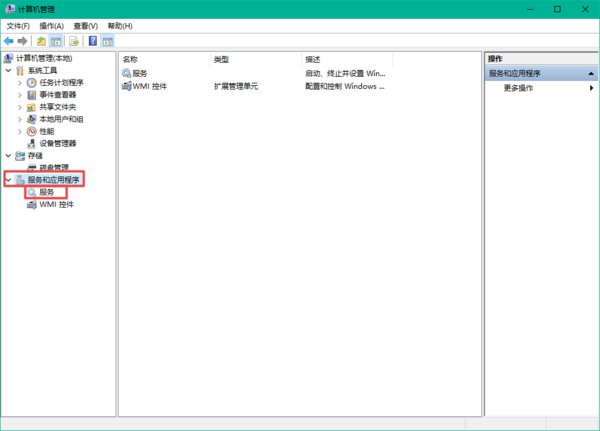Image resolution: width=600 pixels, height=431 pixels.
Task: Open the 文件(F) menu
Action: tap(19, 25)
